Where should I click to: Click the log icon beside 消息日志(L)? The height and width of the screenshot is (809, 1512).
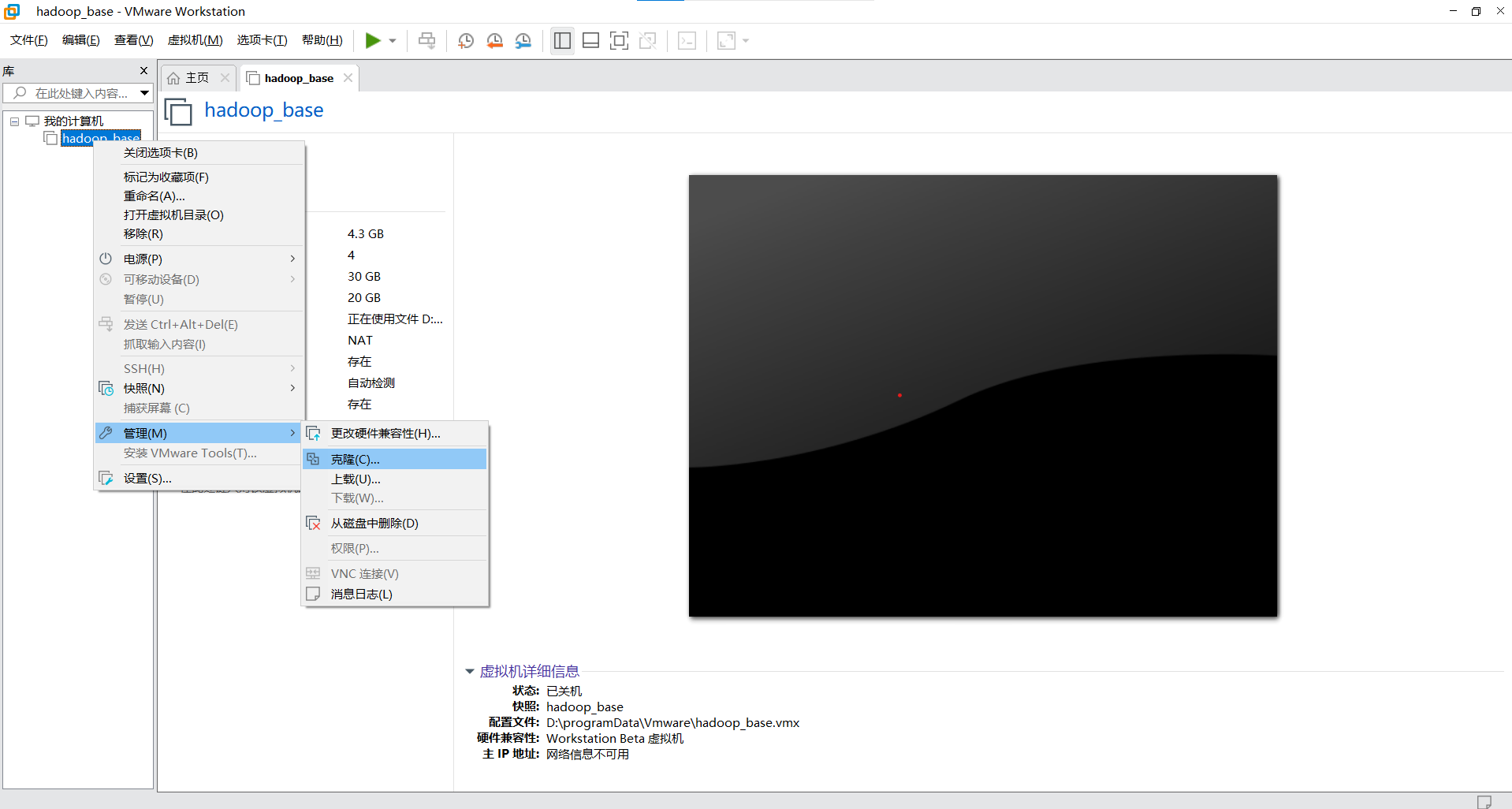tap(313, 594)
